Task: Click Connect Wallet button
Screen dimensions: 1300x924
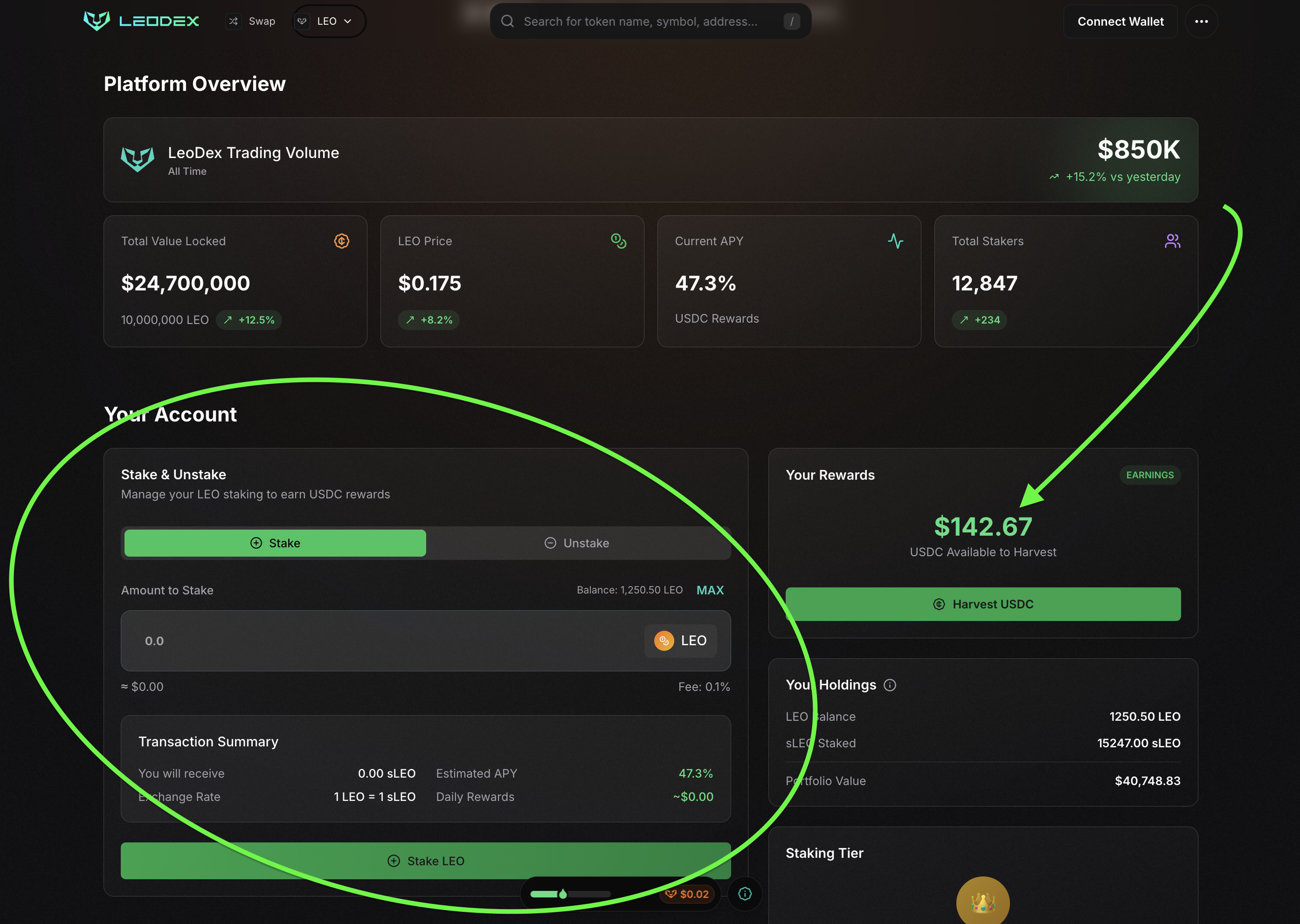Action: tap(1120, 21)
